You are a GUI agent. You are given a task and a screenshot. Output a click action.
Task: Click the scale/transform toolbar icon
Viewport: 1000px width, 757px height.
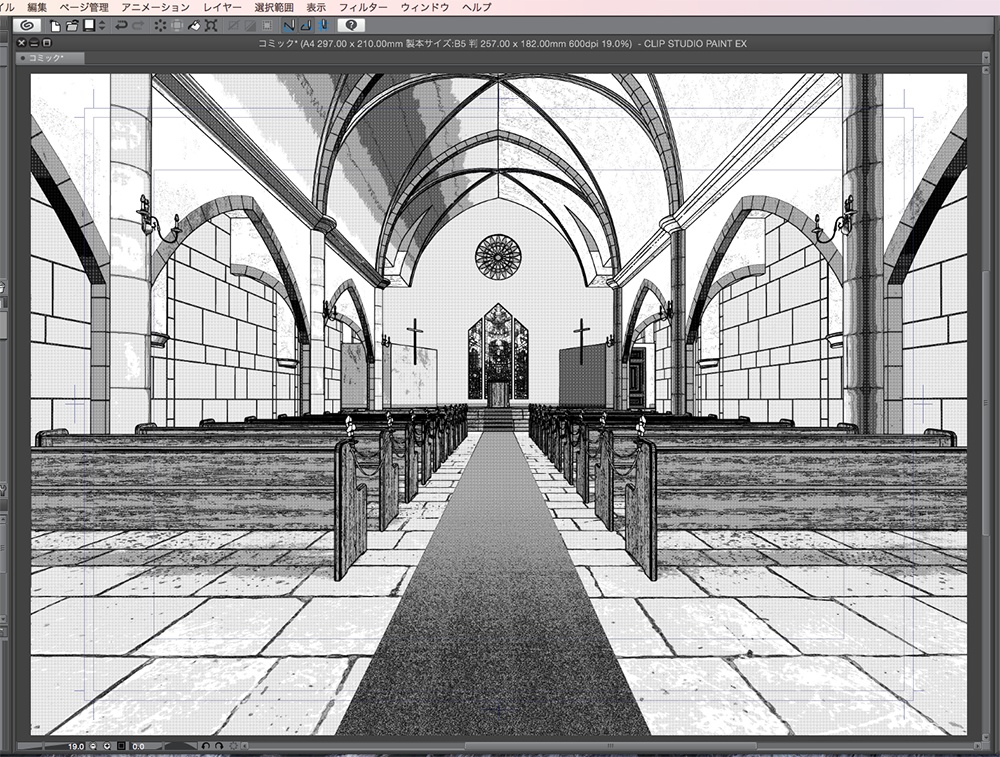pos(212,26)
